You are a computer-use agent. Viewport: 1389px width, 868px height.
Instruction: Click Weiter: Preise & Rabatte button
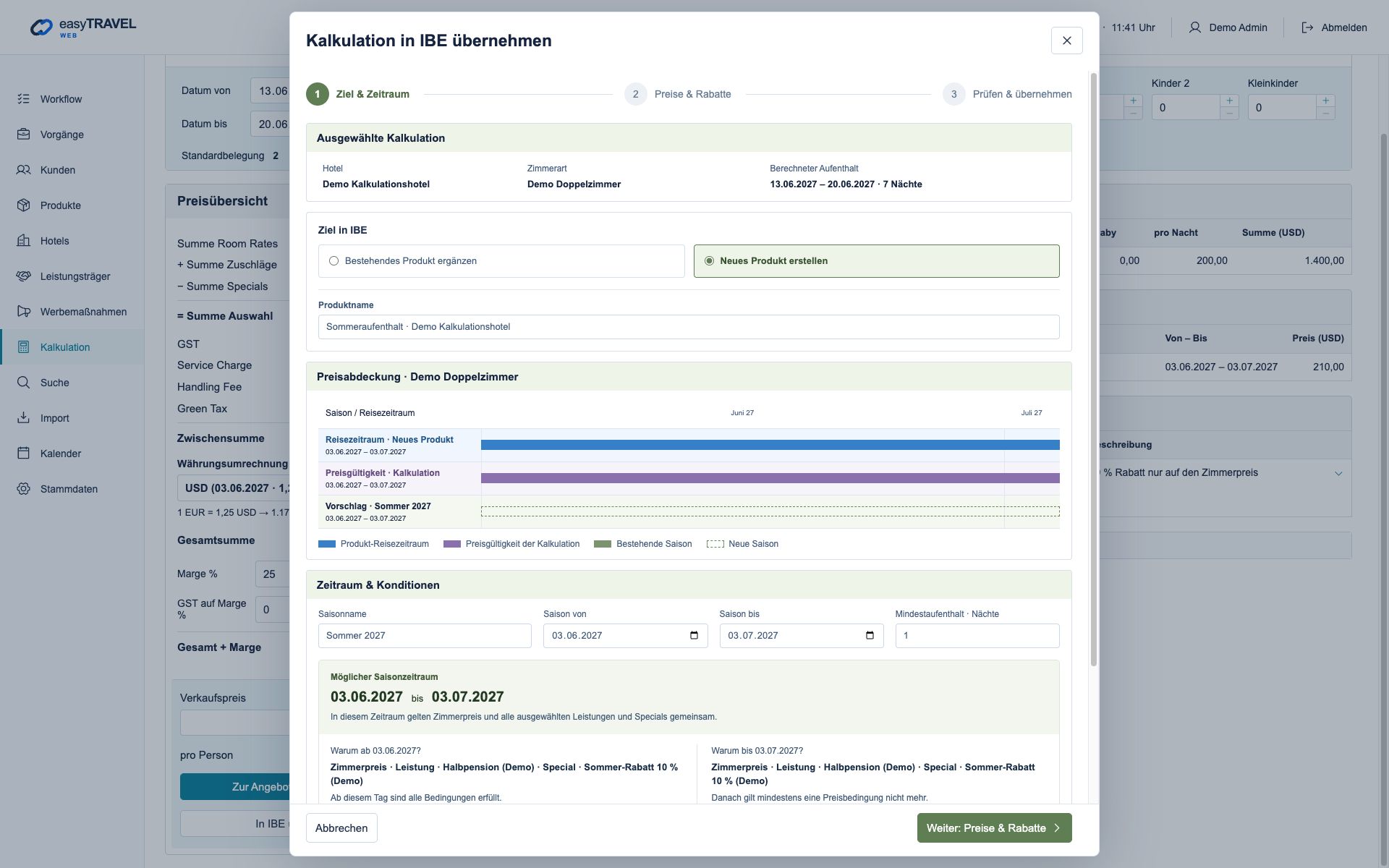coord(994,828)
